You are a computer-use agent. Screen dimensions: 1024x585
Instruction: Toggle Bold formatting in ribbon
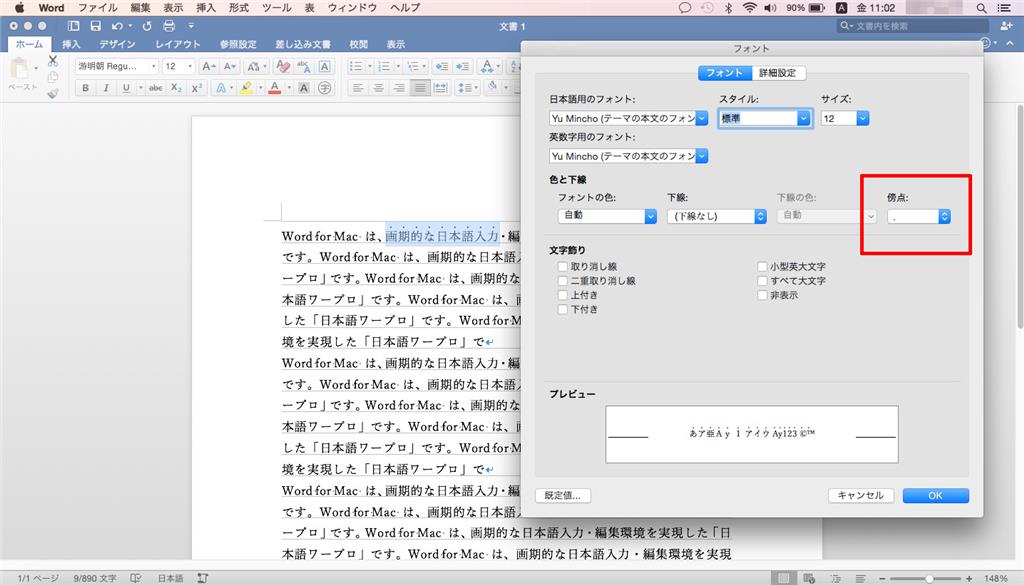86,87
